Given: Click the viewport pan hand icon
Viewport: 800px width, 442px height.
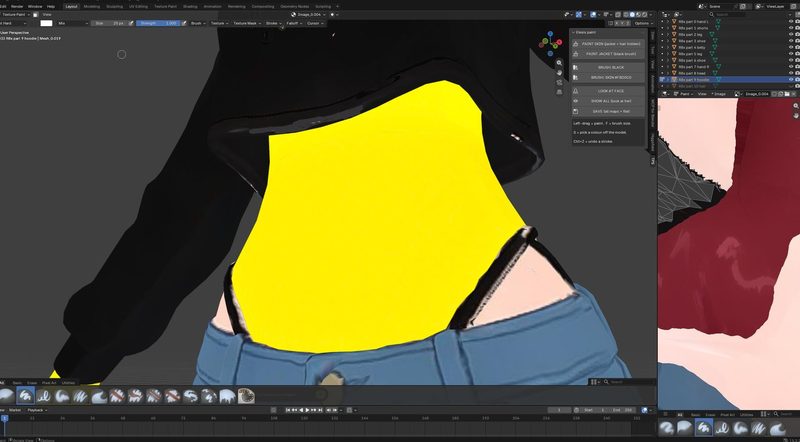Looking at the screenshot, I should pos(560,72).
